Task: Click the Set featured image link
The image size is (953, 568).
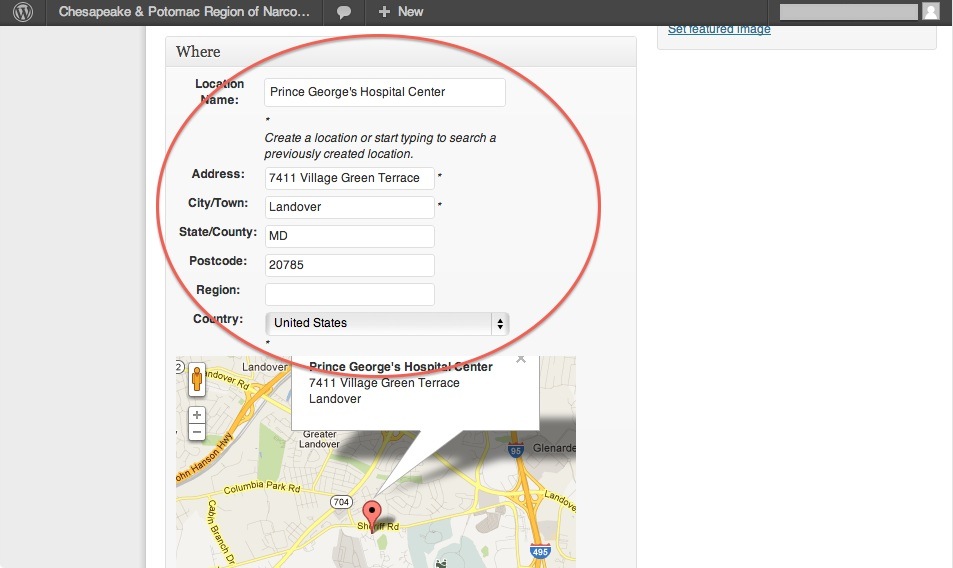Action: pyautogui.click(x=719, y=29)
